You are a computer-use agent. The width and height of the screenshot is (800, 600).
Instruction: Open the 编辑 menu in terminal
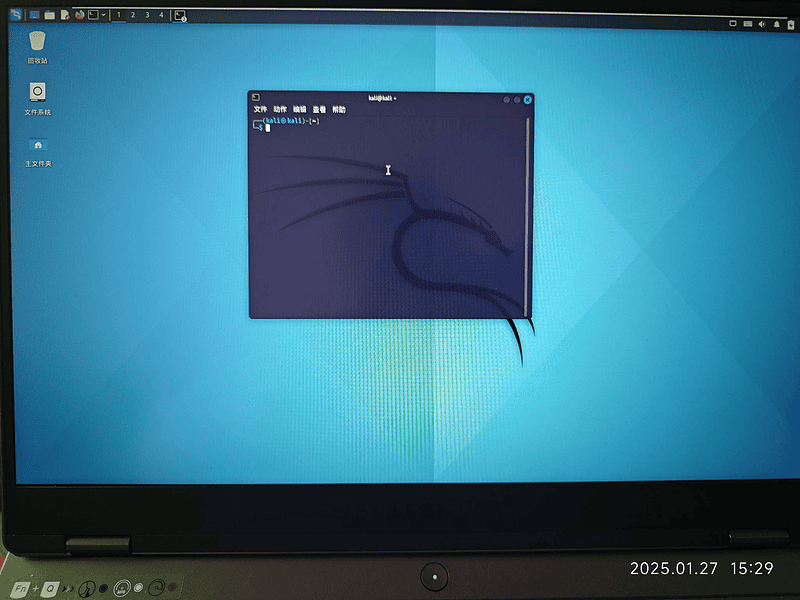tap(299, 109)
